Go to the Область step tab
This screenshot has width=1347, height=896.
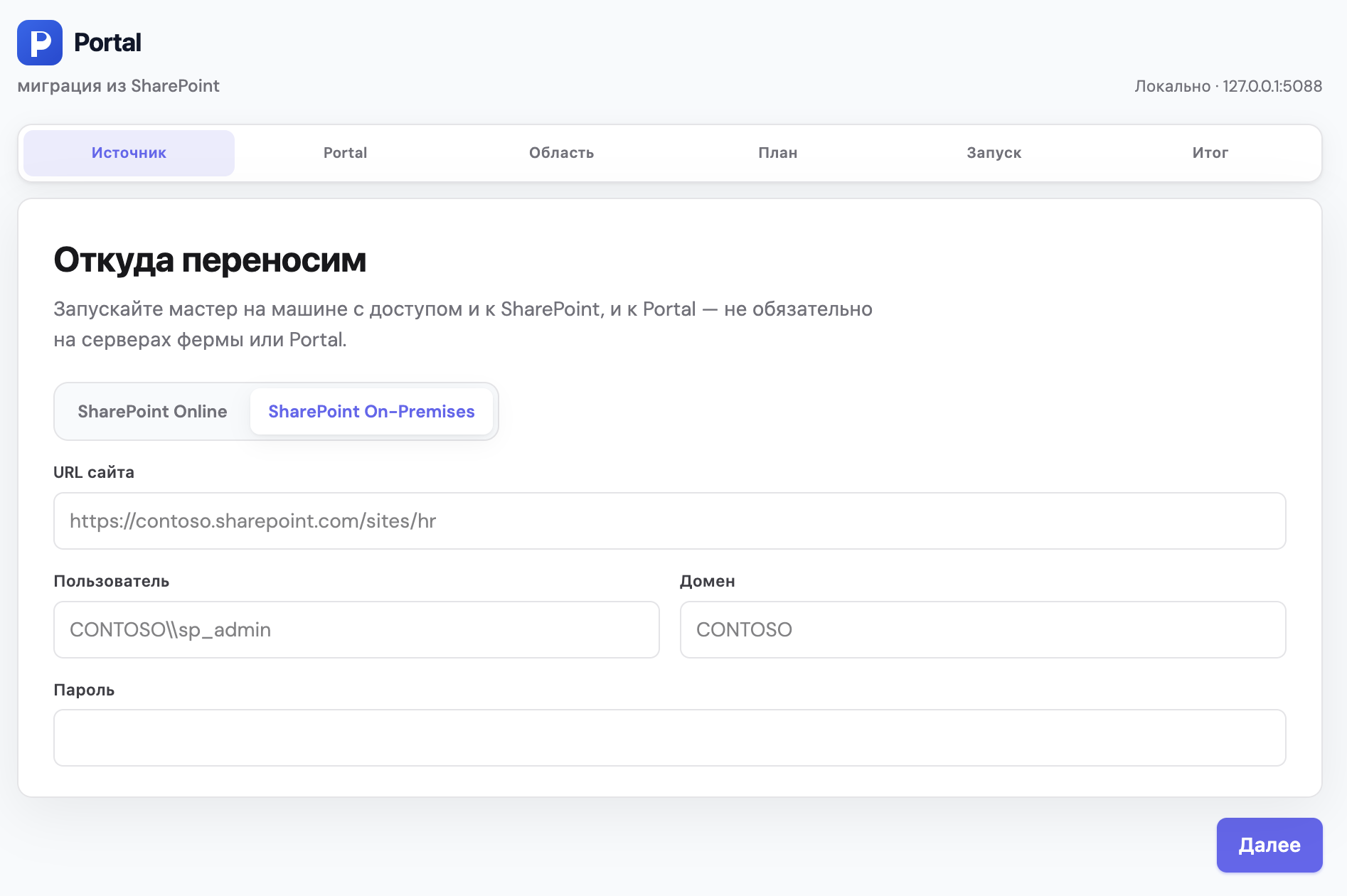(561, 153)
